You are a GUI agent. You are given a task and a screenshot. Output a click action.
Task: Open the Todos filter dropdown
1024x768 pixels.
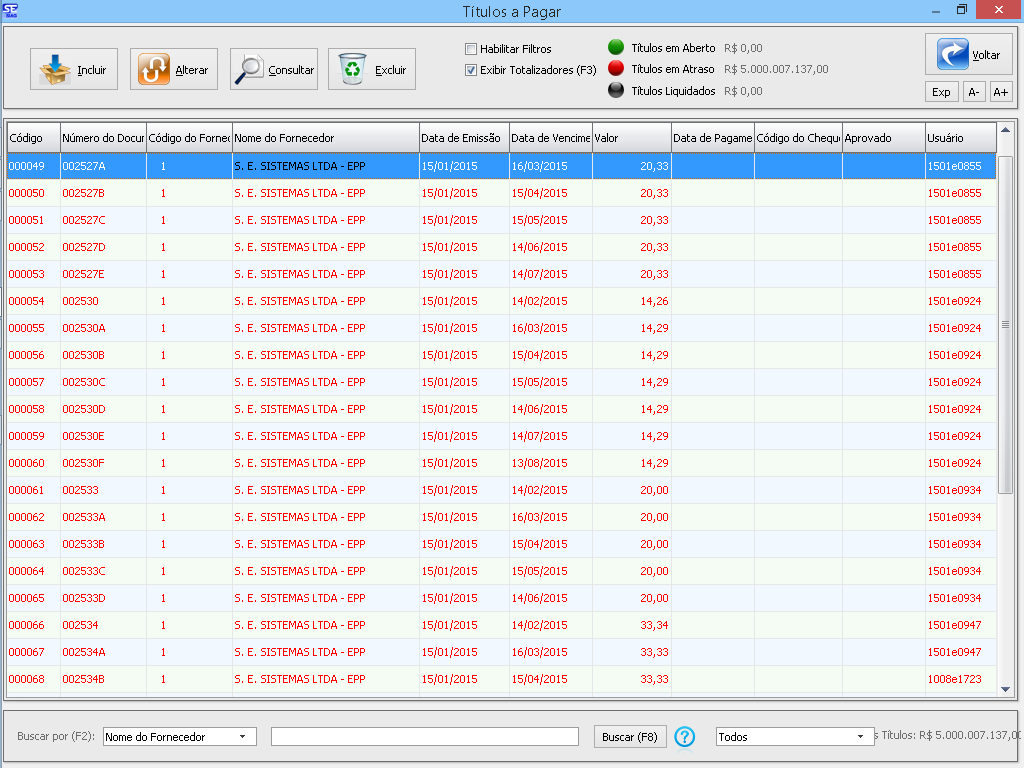click(x=860, y=737)
